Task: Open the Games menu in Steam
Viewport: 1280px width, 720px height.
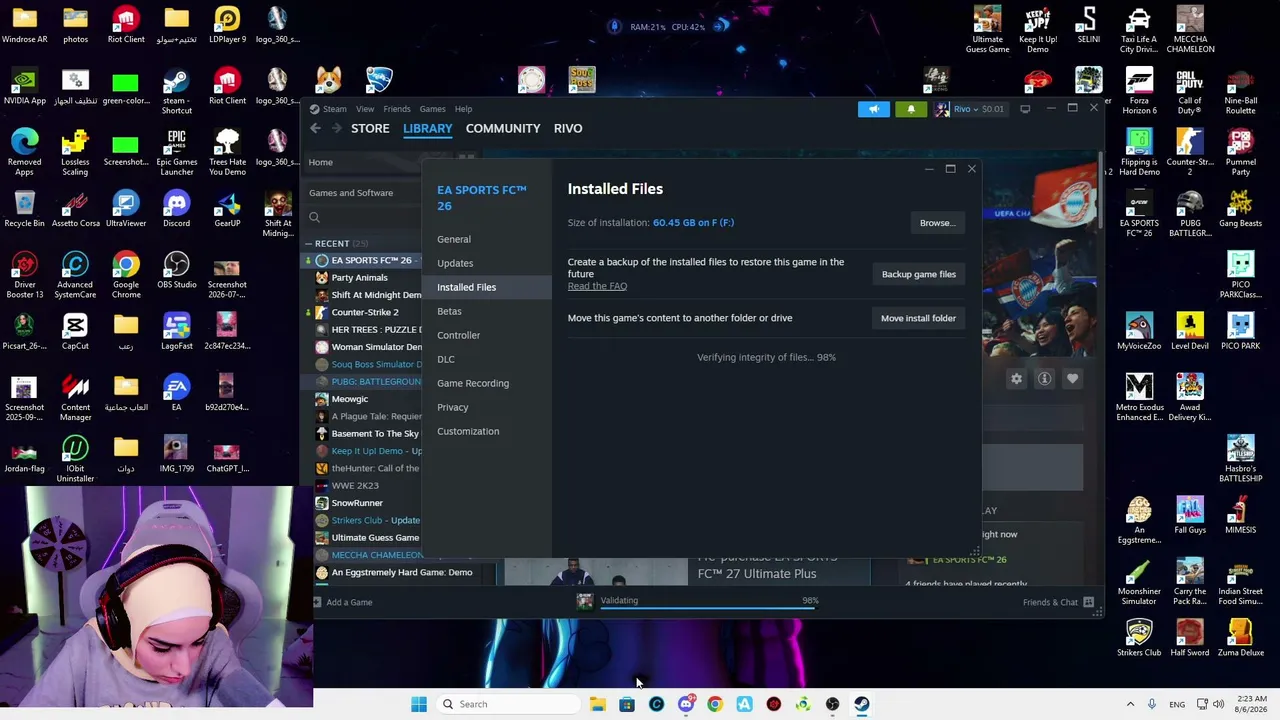Action: (x=432, y=109)
